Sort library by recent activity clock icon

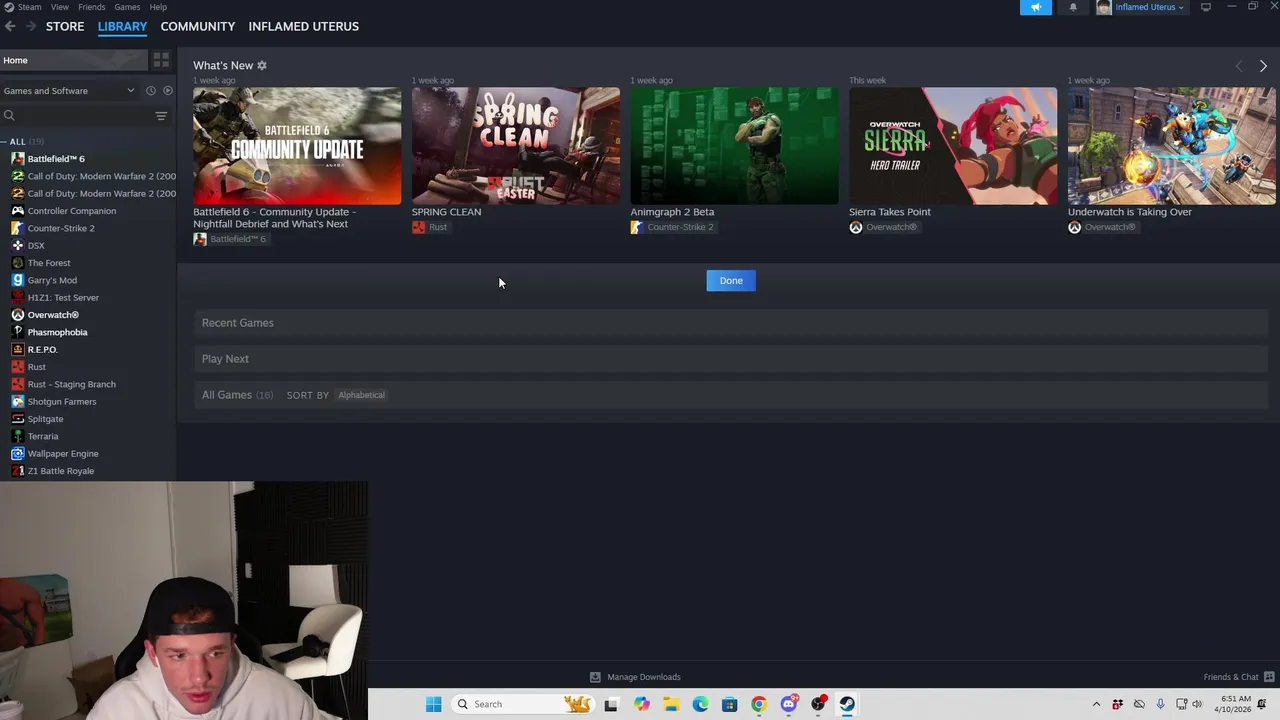tap(151, 90)
